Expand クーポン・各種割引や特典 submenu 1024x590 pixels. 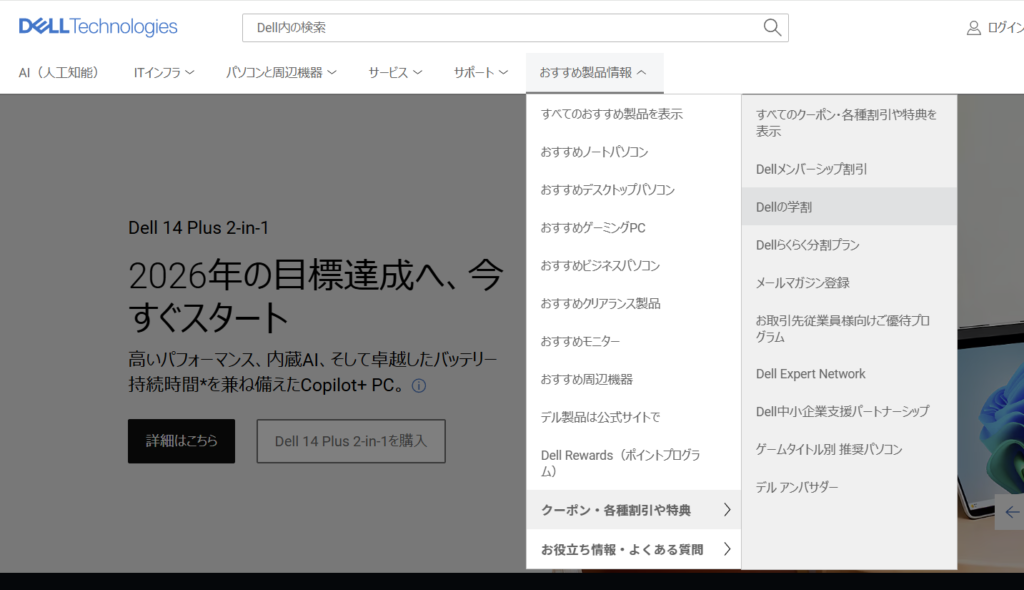tap(634, 510)
